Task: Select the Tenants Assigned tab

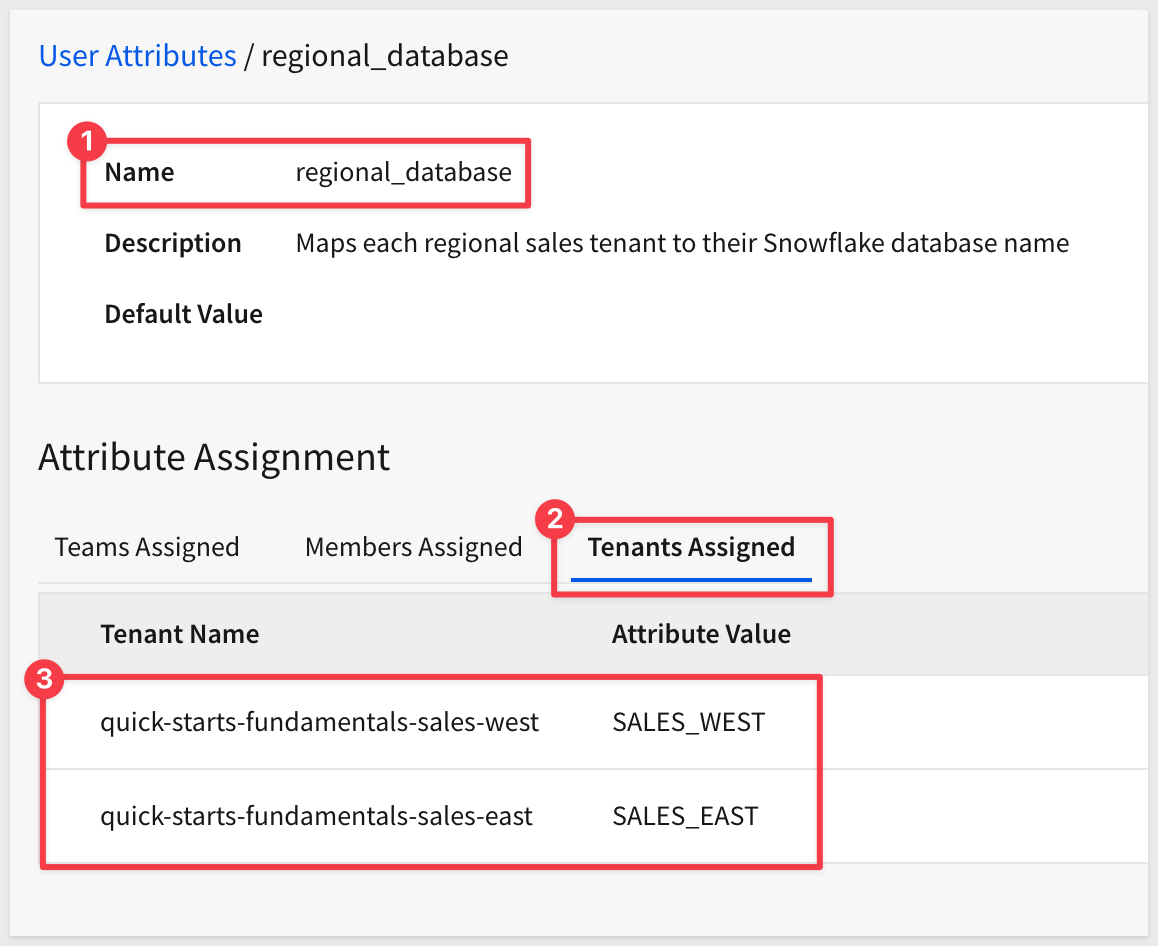Action: (691, 547)
